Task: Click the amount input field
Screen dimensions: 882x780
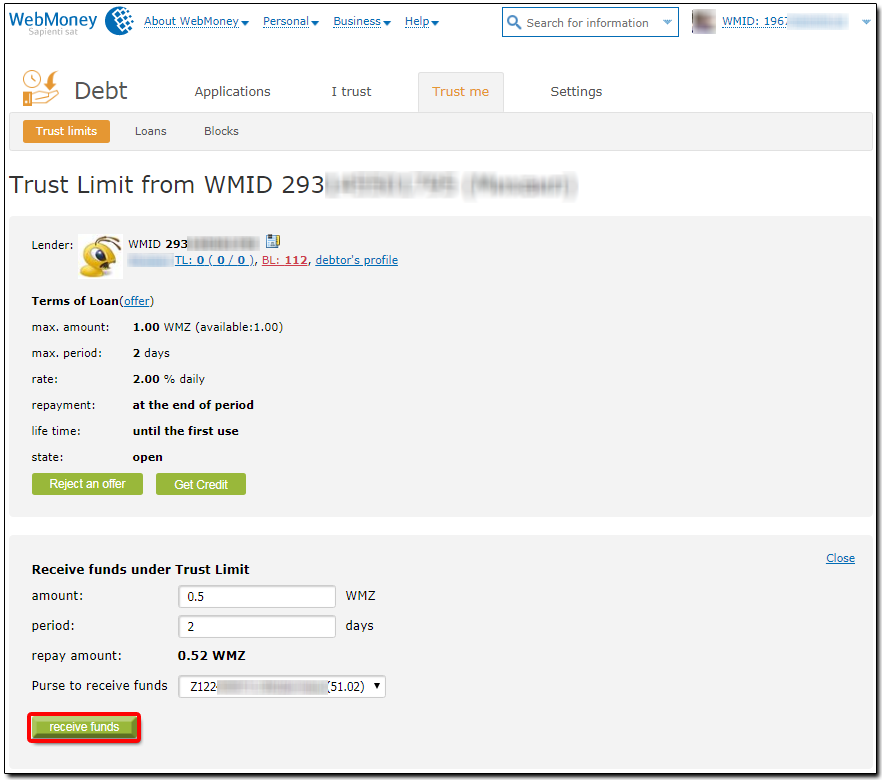Action: point(257,597)
